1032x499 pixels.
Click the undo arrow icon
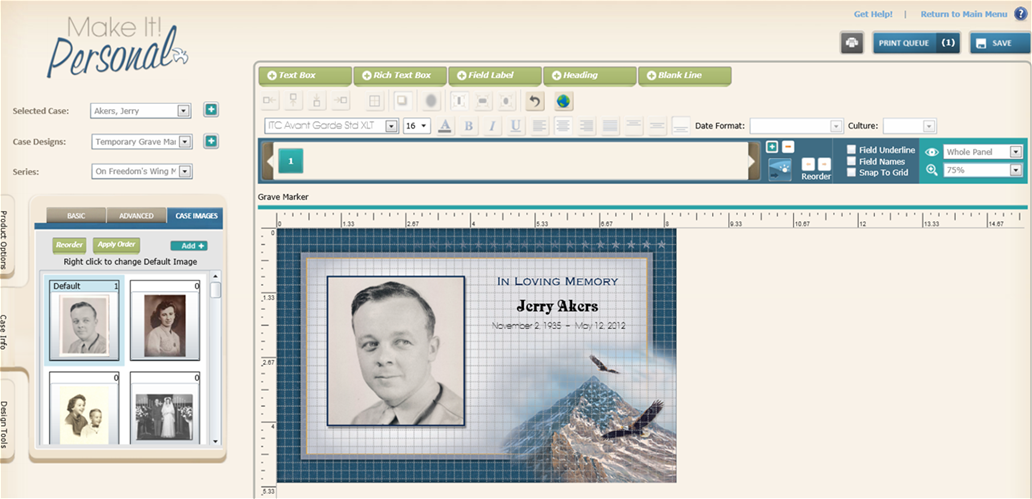coord(535,101)
